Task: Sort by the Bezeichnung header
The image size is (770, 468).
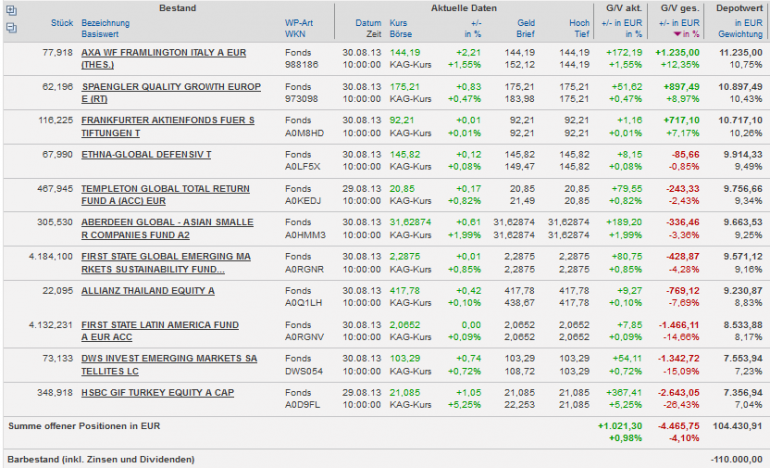Action: 106,21
